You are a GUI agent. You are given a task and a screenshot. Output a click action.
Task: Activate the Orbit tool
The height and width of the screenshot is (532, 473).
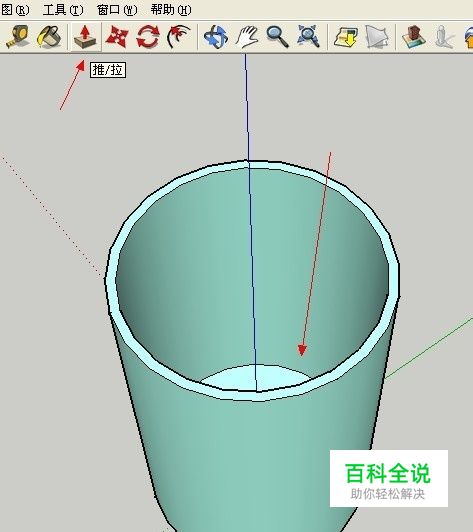coord(216,37)
